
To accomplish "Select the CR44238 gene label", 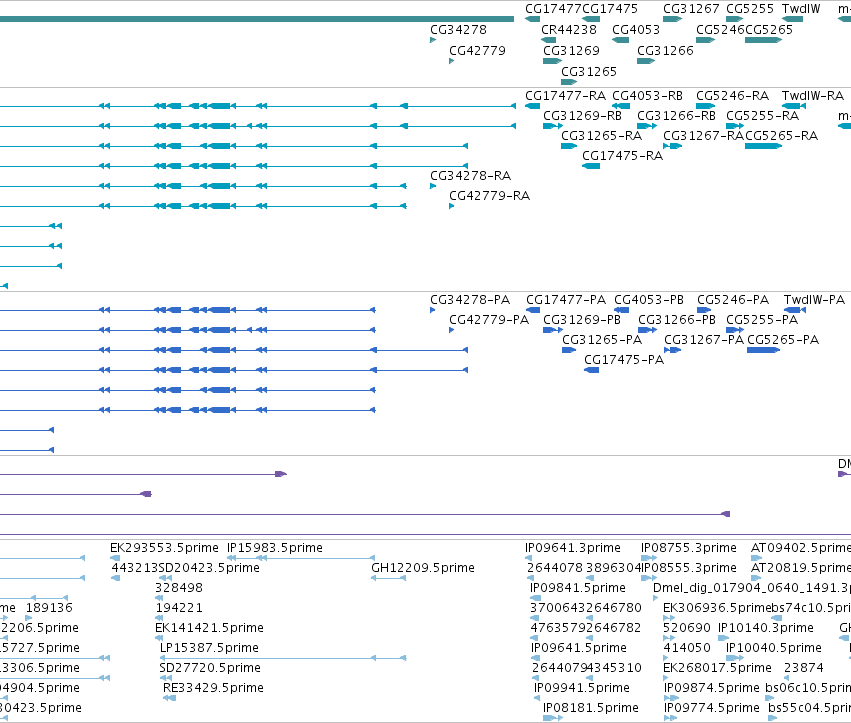I will coord(569,30).
